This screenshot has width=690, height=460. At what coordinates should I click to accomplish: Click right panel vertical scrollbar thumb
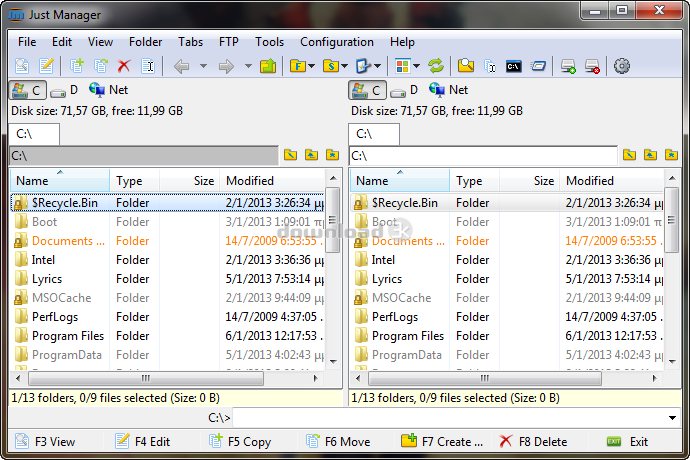point(671,220)
